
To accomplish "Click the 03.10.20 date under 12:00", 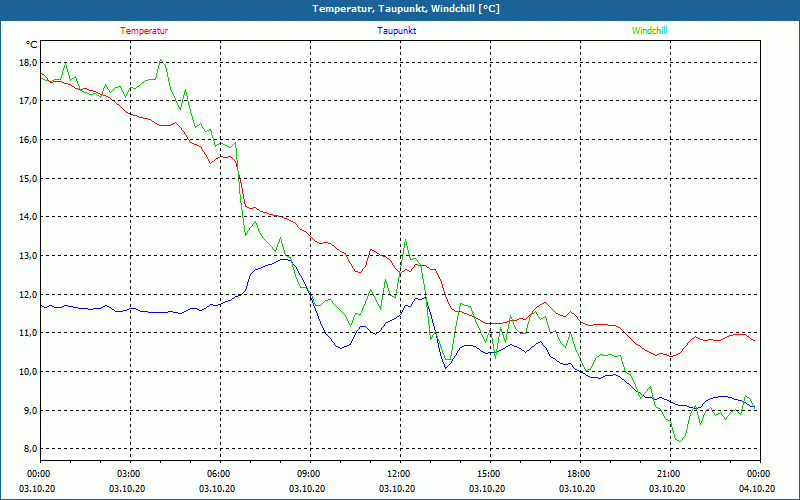I will coord(397,488).
